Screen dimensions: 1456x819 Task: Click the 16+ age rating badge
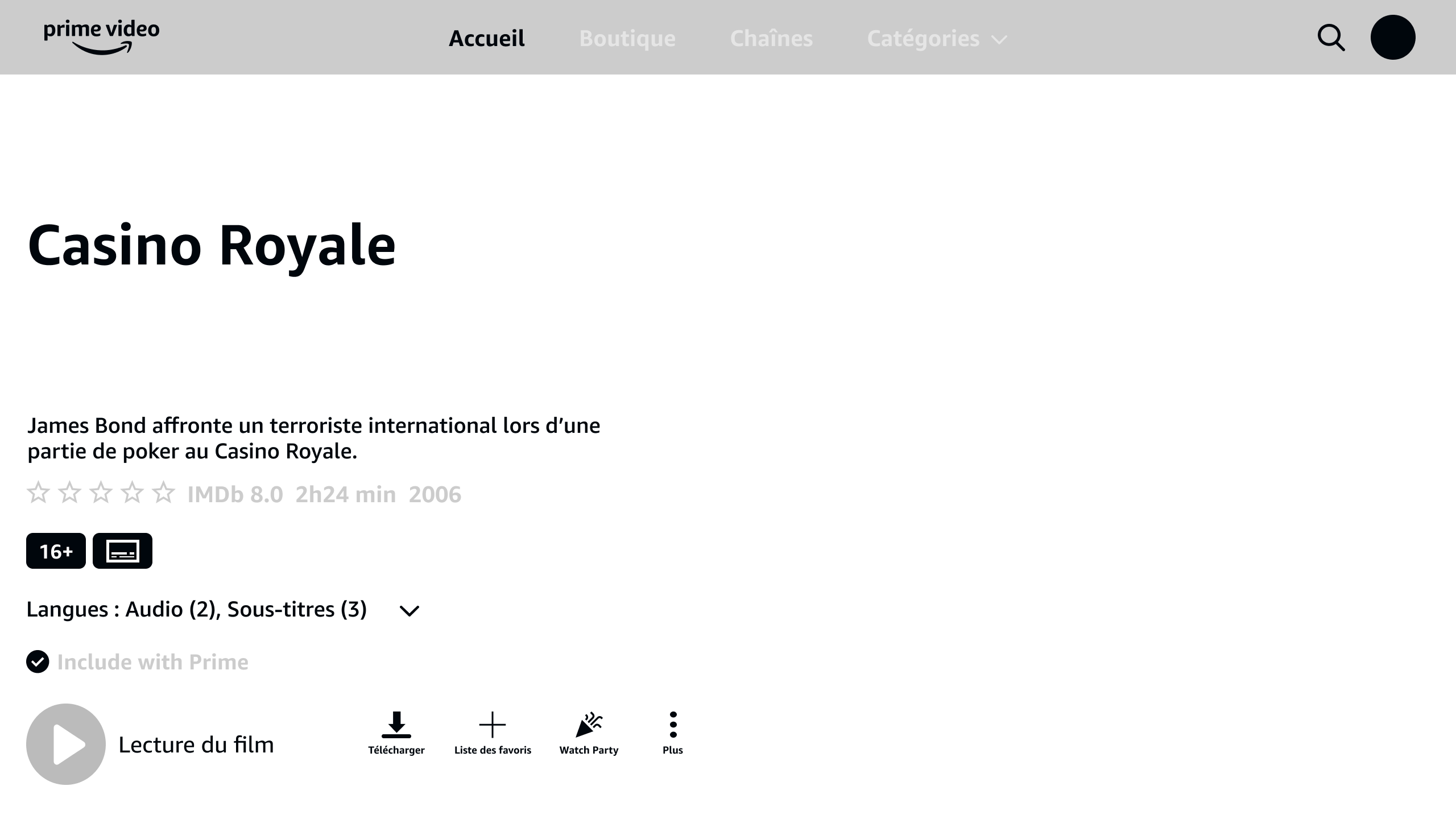56,551
